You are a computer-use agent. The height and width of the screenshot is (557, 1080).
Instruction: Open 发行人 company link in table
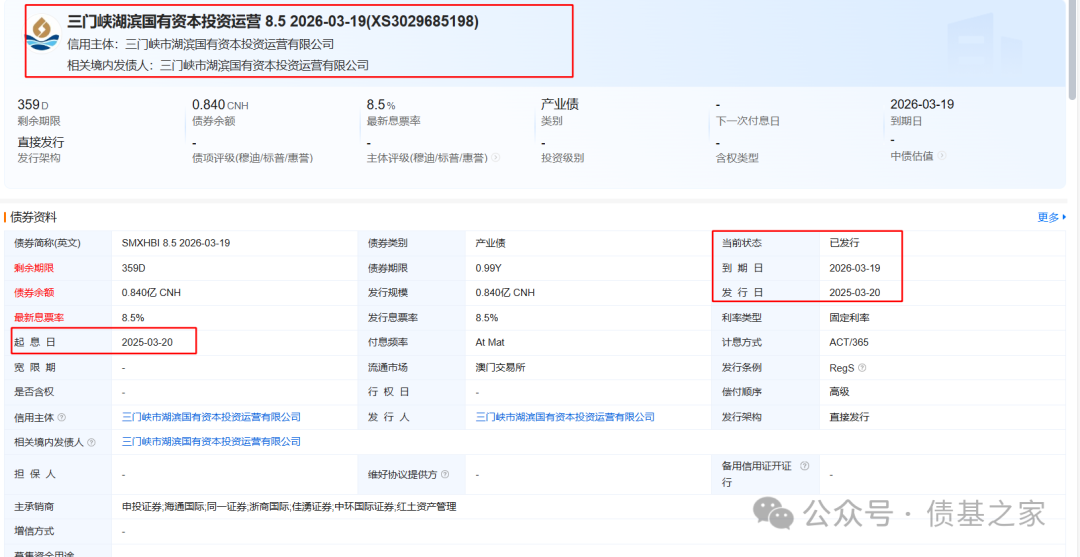[x=565, y=417]
